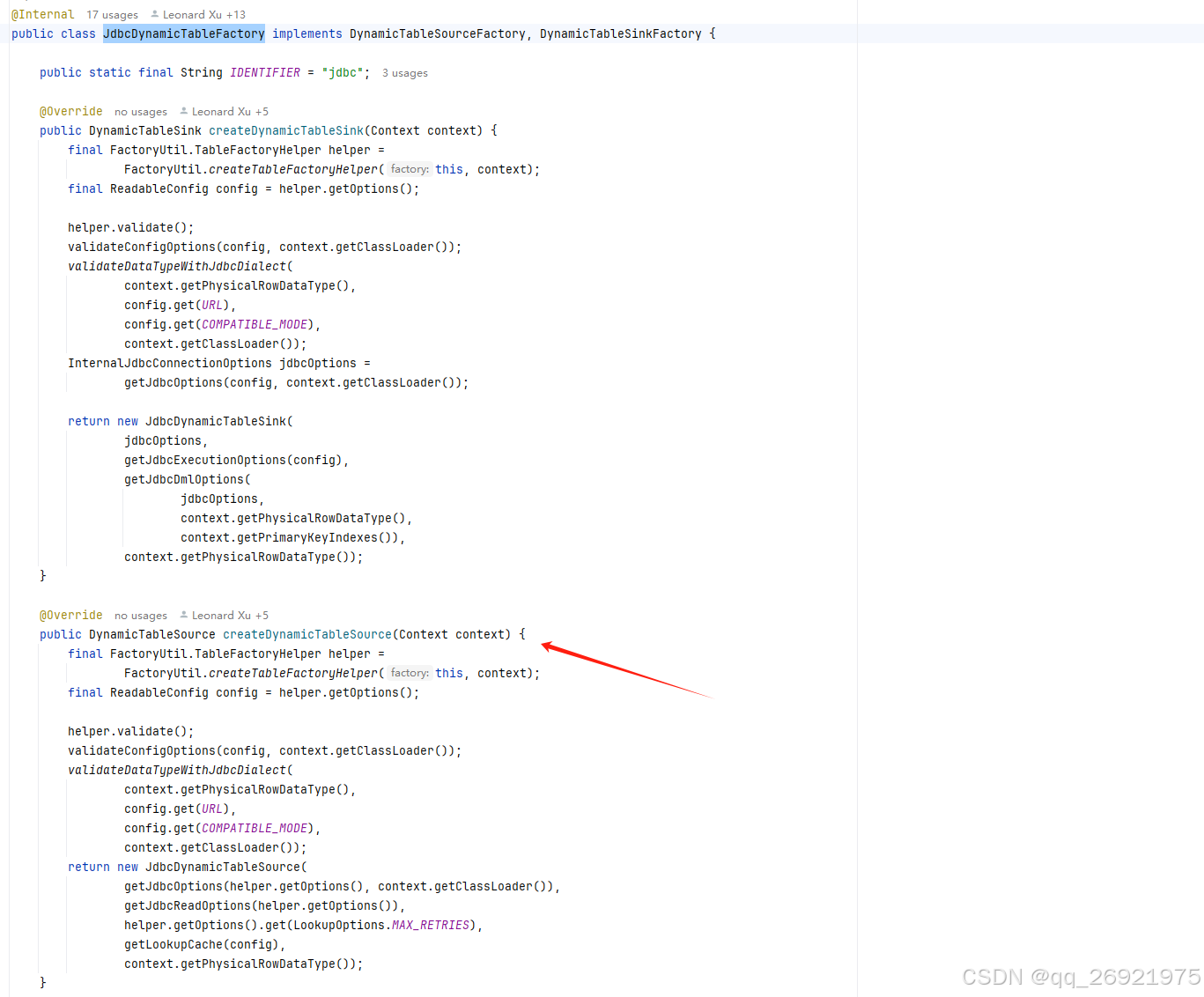Click context.getPrimaryKeyIndexes() call
The image size is (1204, 997).
coord(290,537)
